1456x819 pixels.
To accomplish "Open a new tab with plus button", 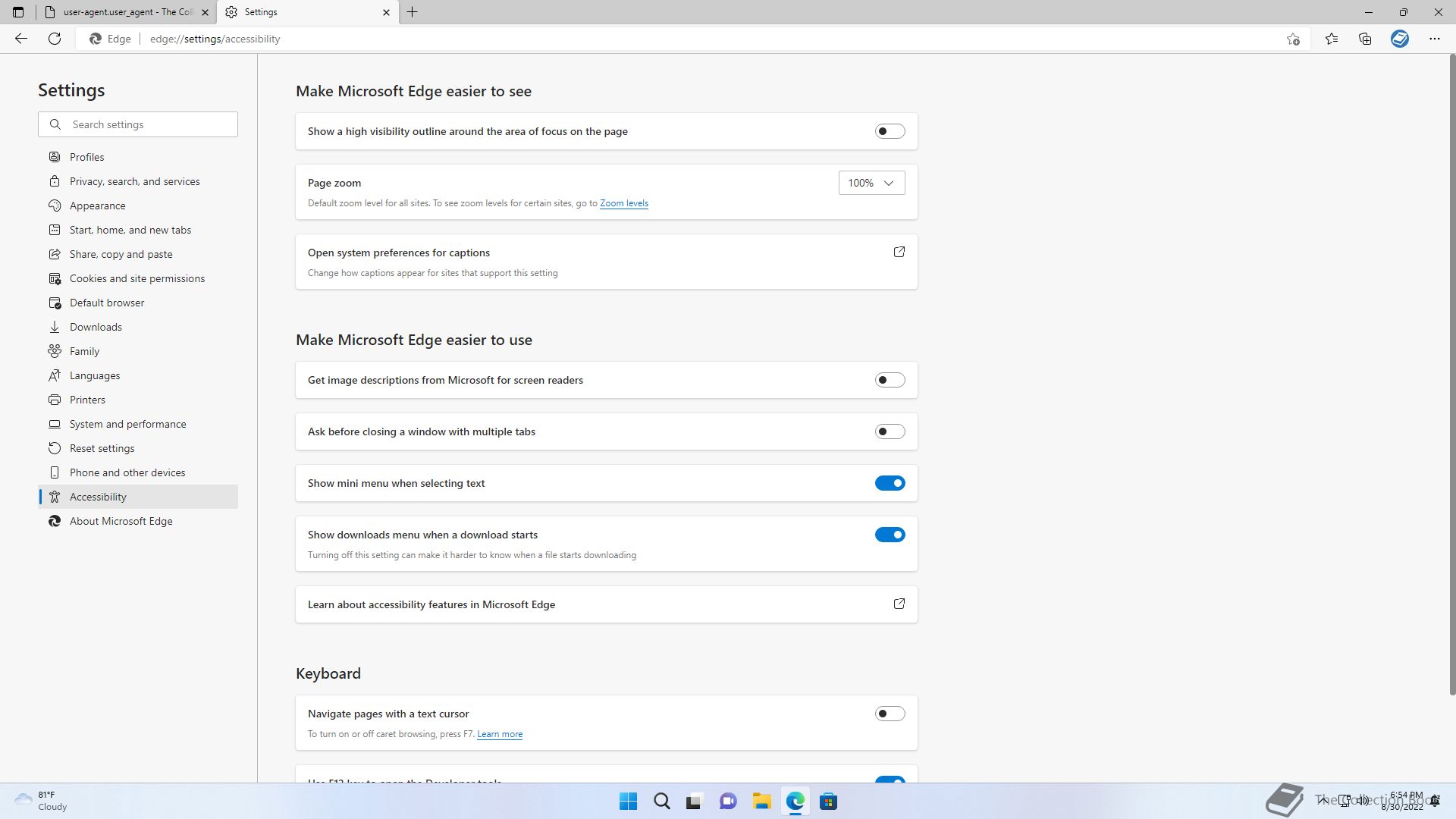I will pos(413,12).
